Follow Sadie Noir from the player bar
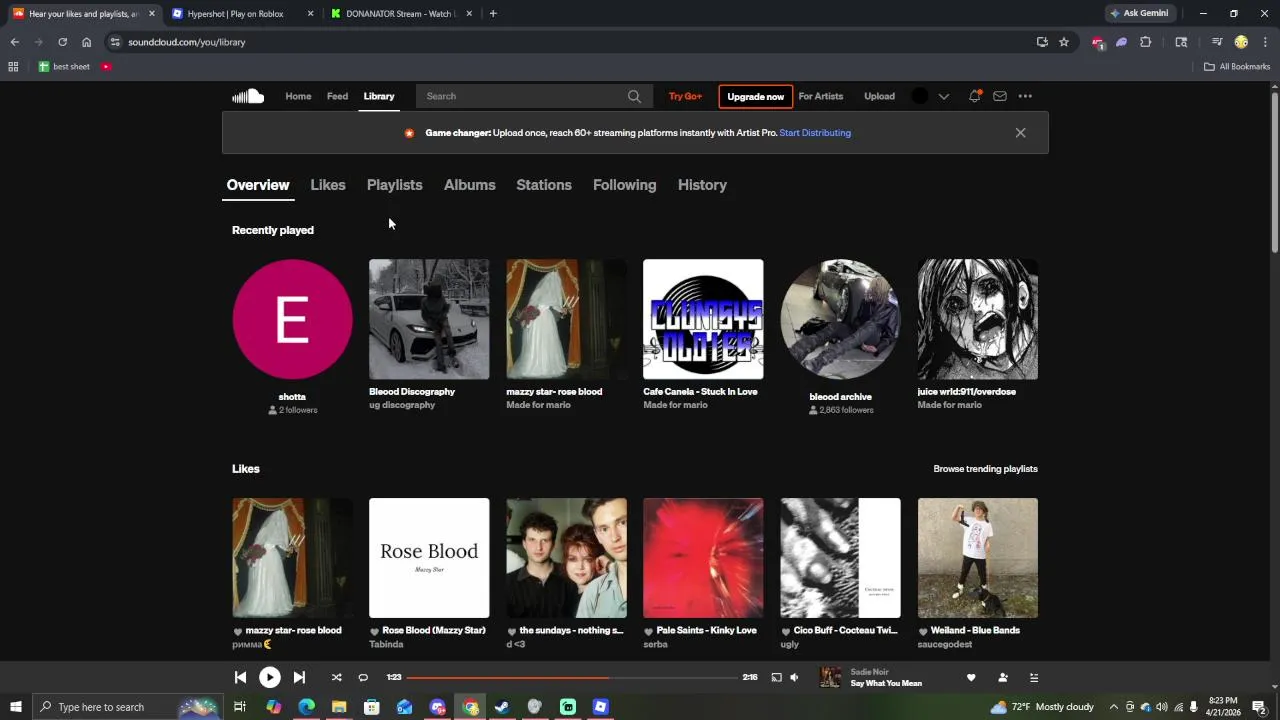This screenshot has height=720, width=1280. coord(1002,677)
